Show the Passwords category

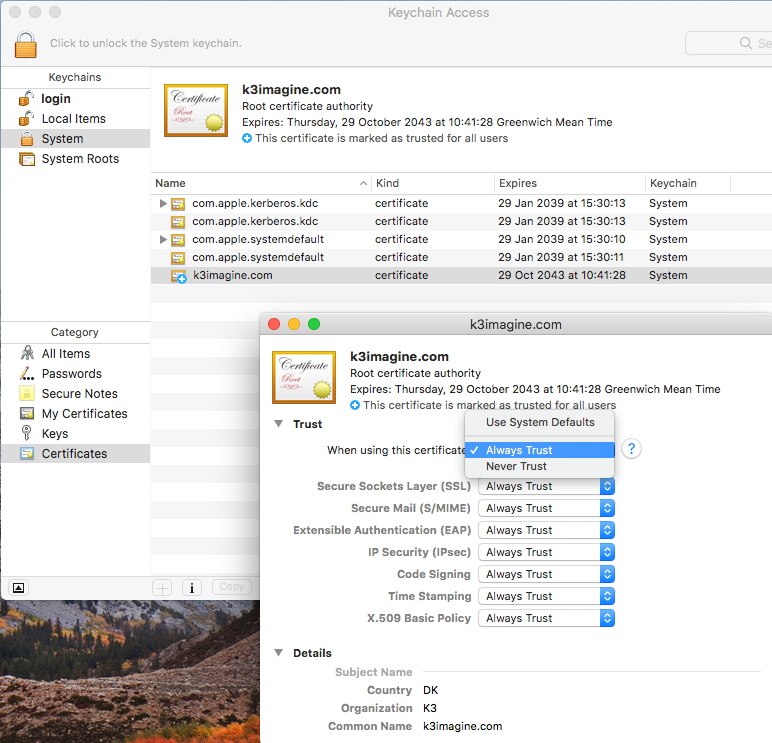click(71, 374)
